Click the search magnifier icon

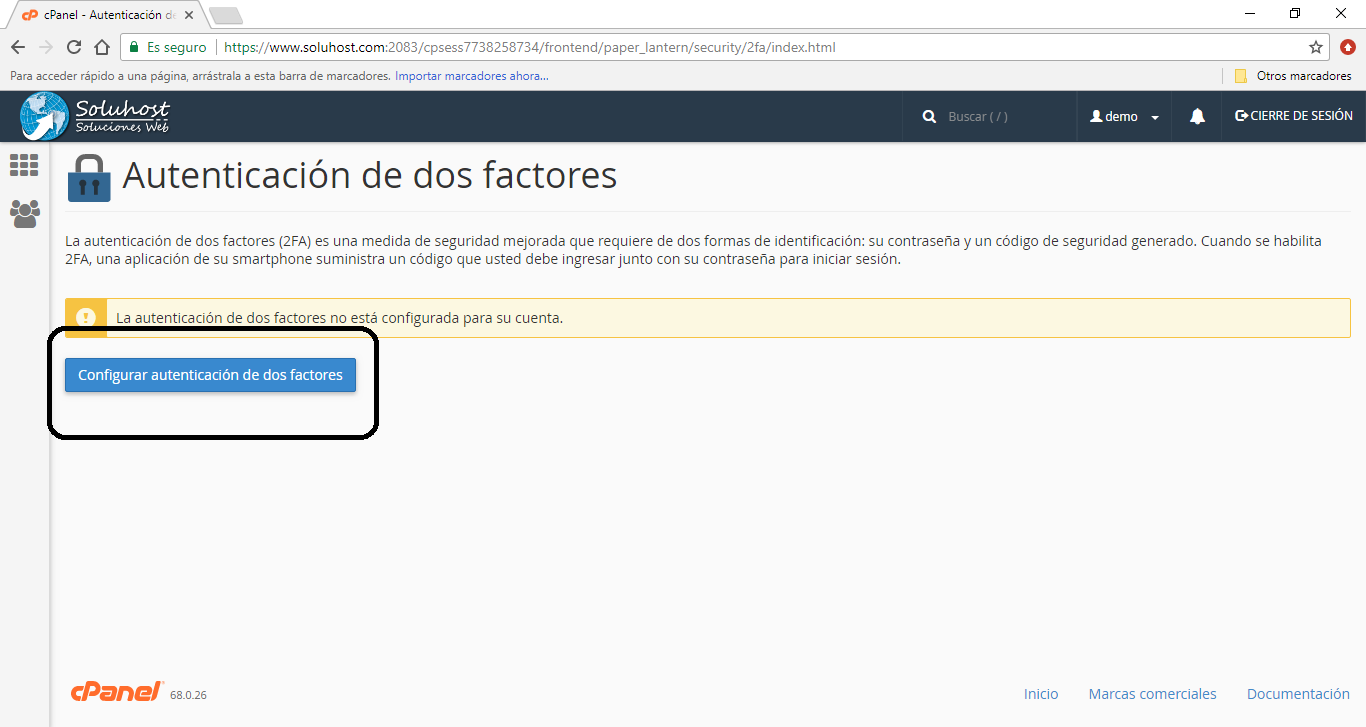tap(929, 117)
